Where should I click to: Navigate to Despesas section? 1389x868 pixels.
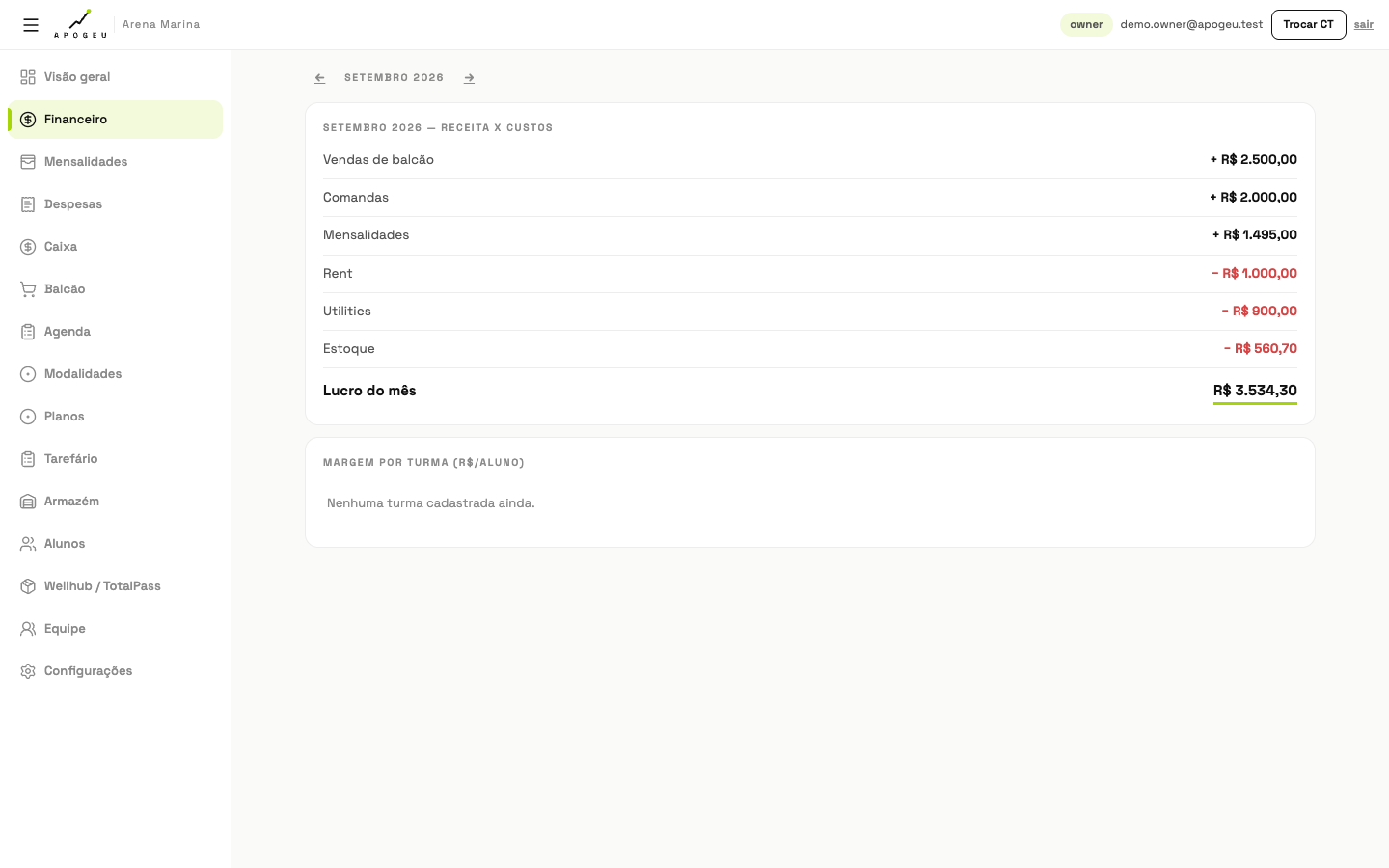pos(115,204)
